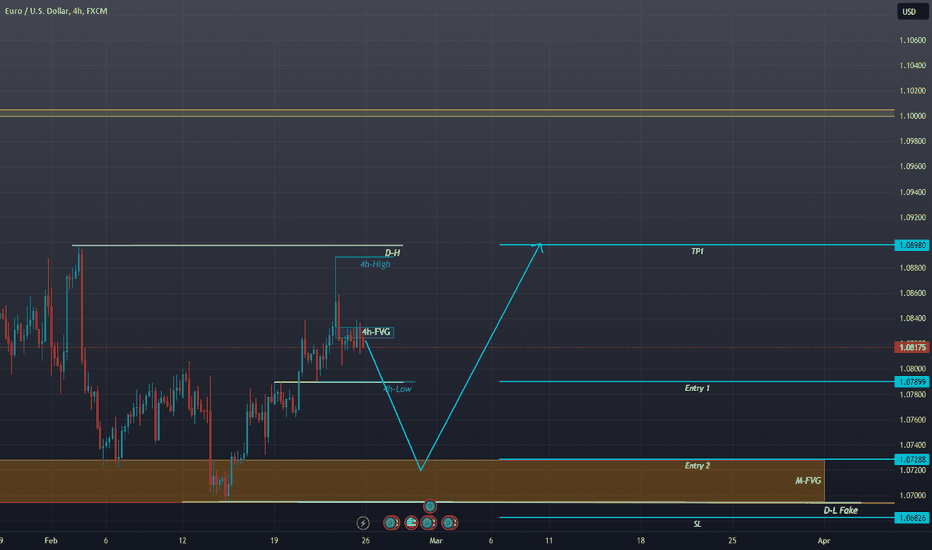
Task: Click the Feb label on the time axis
Action: [x=51, y=540]
